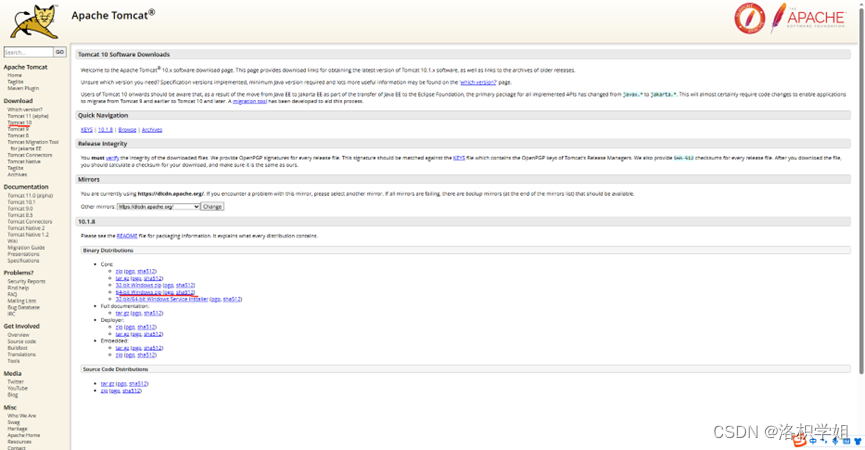Download the 32-bit/64-bit Windows Service Installer
Screen dimensions: 865x450
162,299
